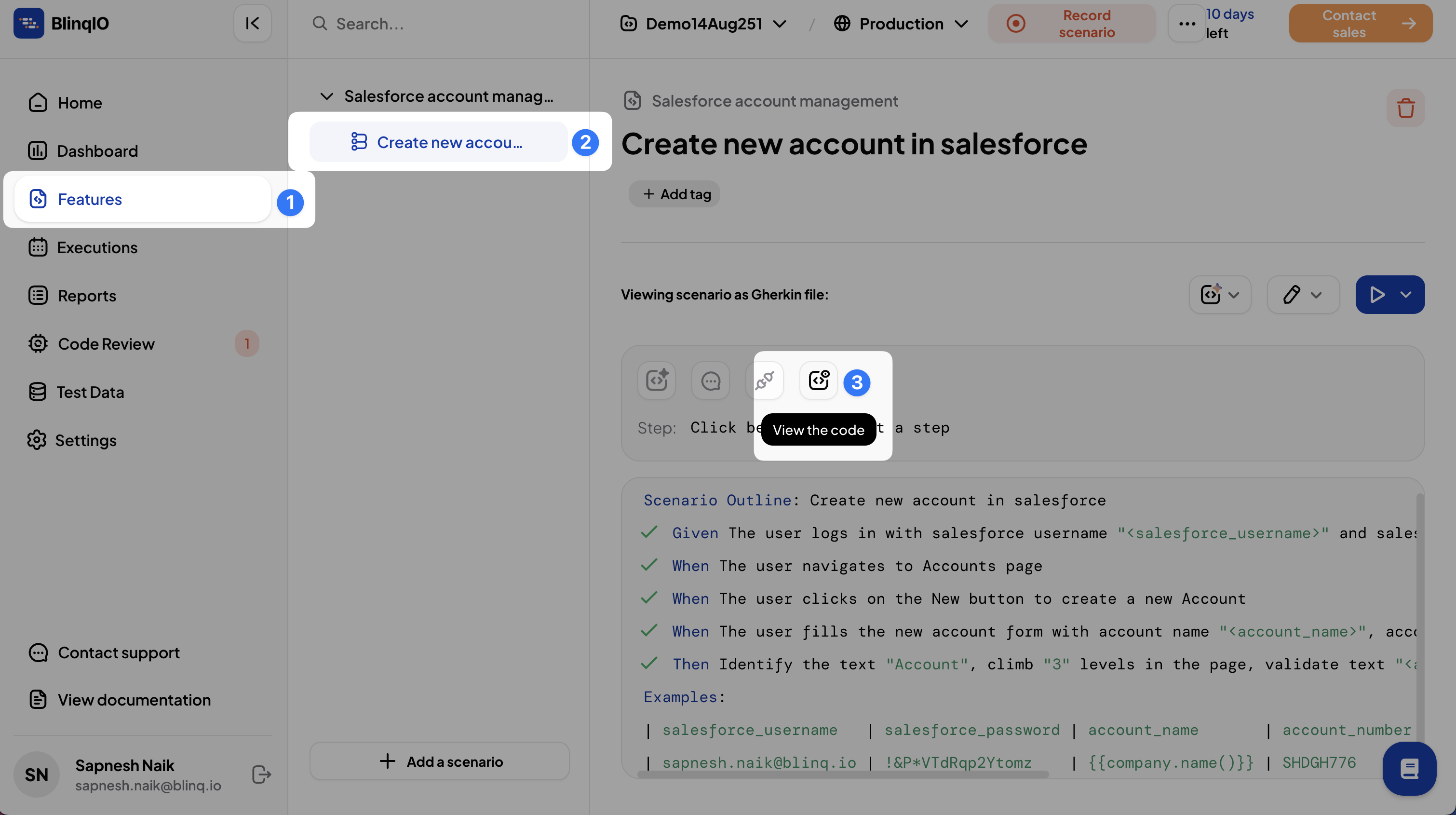Click the View the code icon
1456x815 pixels.
tap(819, 380)
